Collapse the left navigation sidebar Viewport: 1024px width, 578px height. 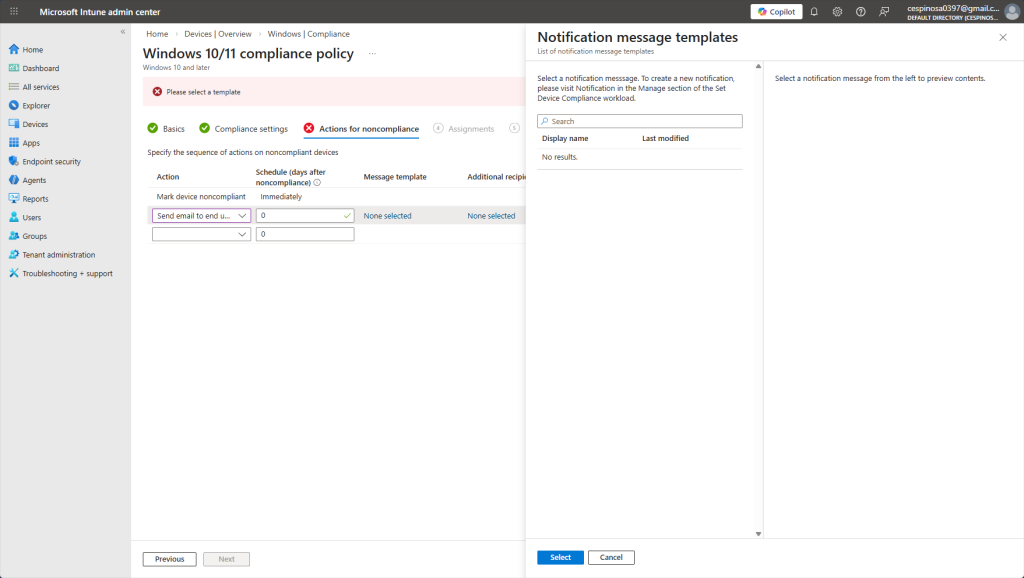[122, 32]
